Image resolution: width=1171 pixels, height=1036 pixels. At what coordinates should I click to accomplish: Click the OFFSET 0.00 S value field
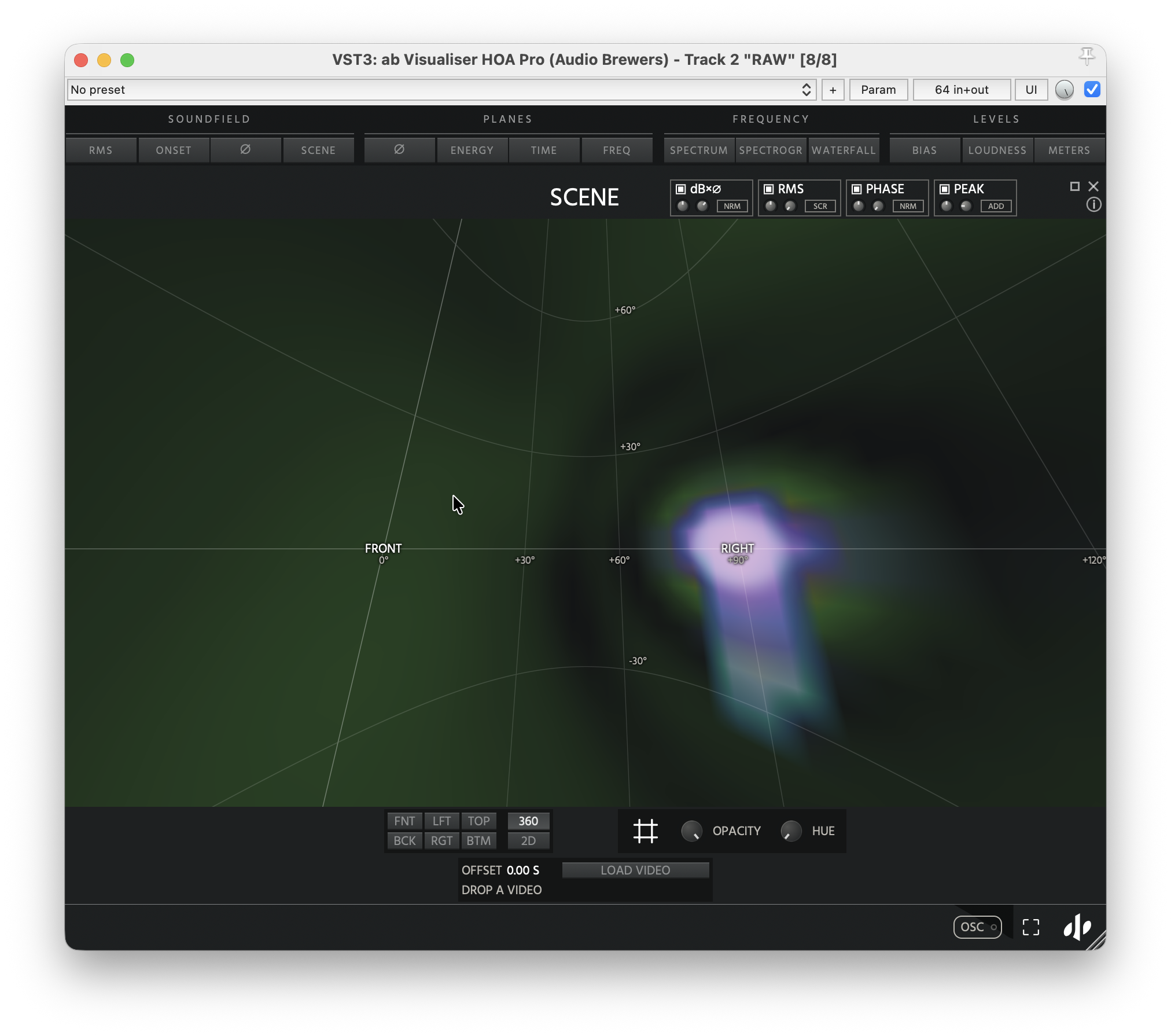[523, 870]
